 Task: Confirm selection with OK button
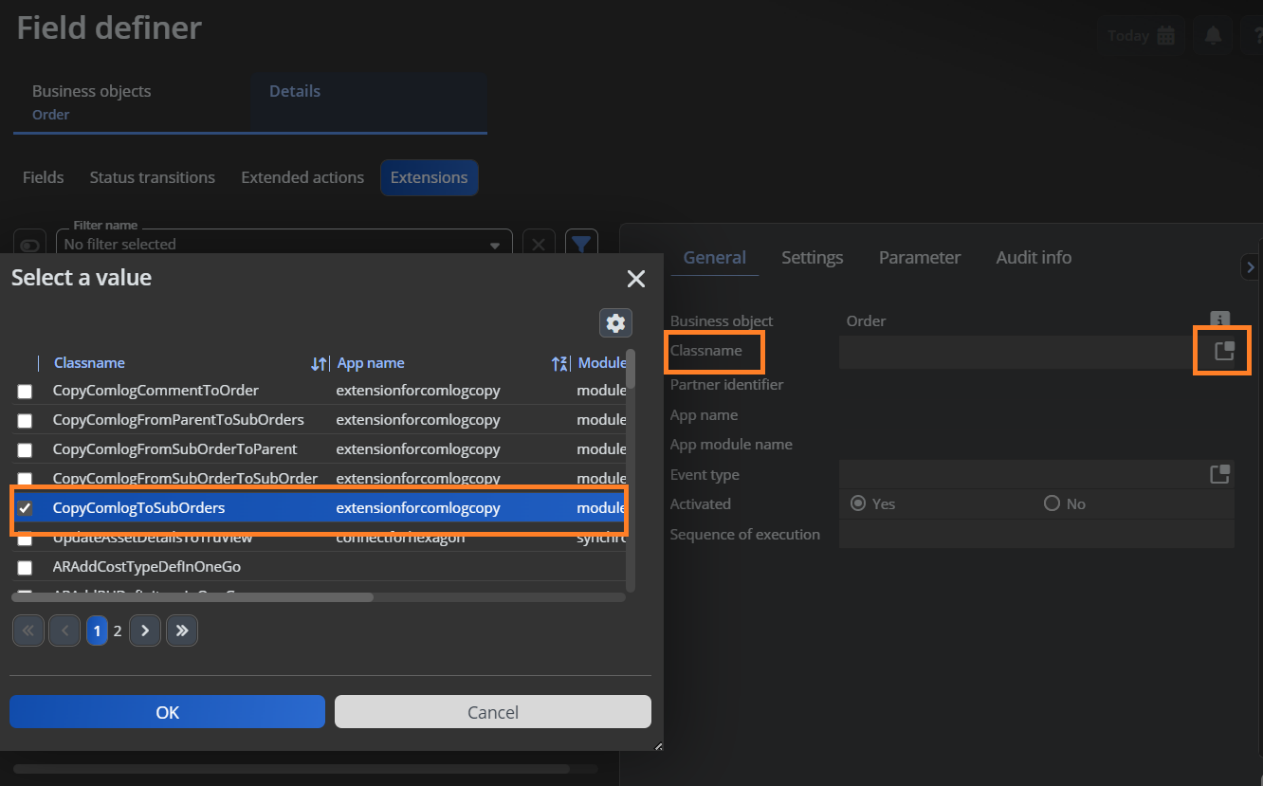[167, 712]
